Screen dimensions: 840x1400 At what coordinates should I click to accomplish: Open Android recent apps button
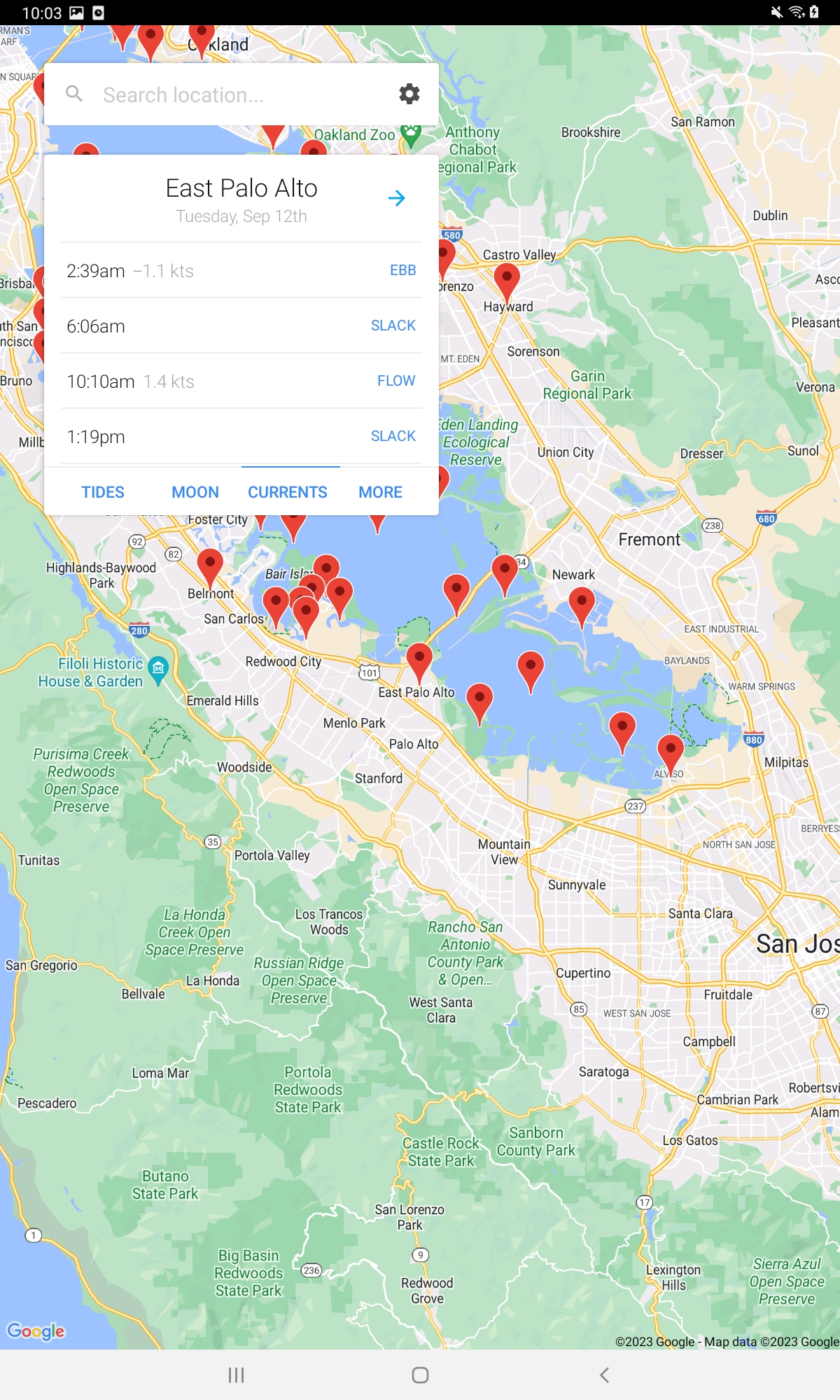[x=237, y=1375]
